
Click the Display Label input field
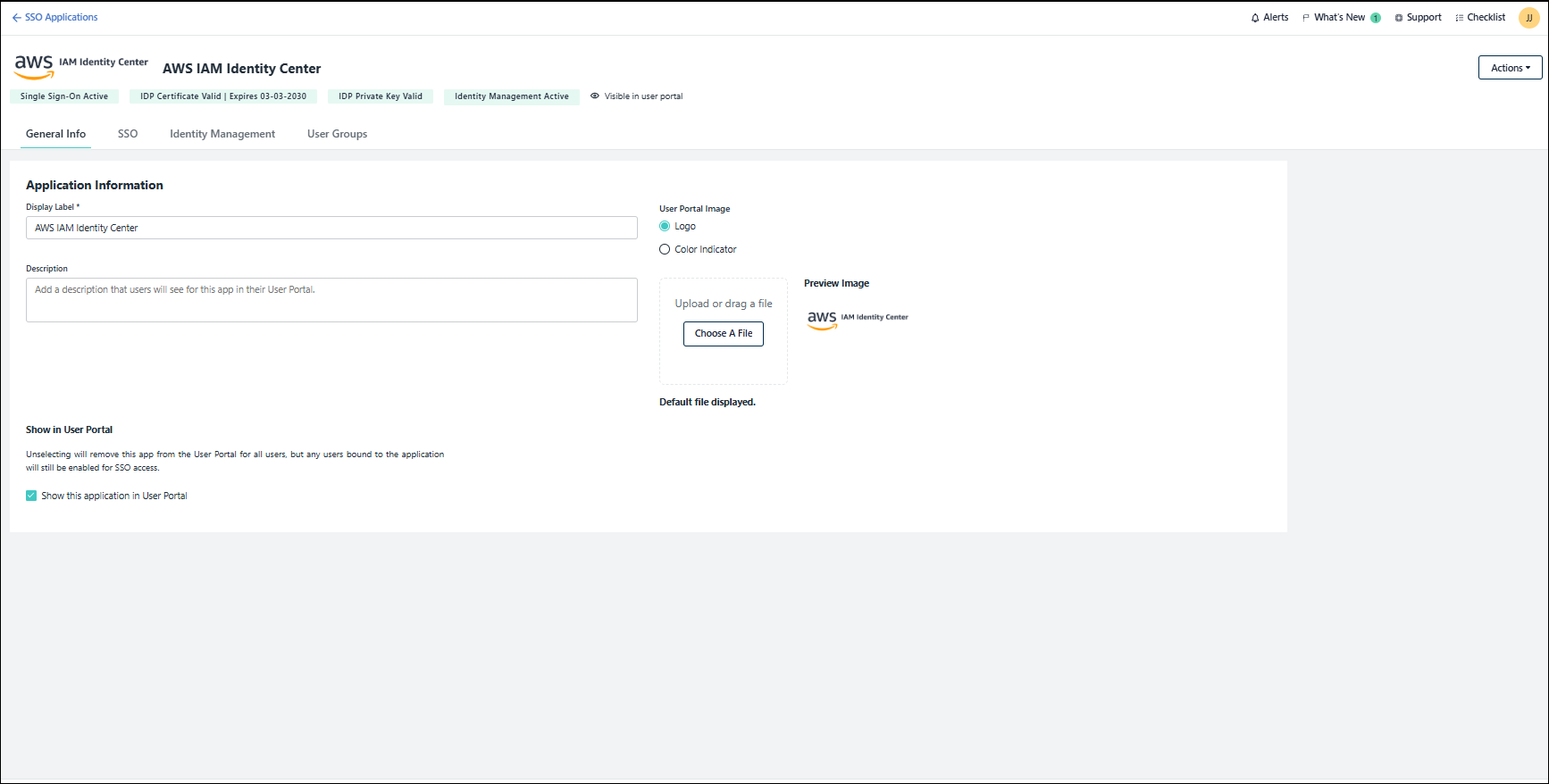(x=331, y=229)
